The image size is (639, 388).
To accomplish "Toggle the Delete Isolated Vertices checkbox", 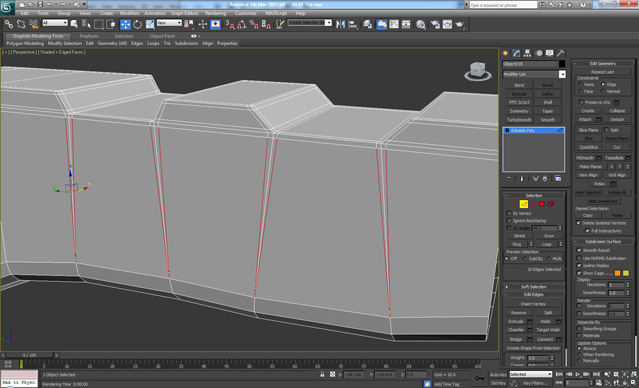I will tap(578, 223).
